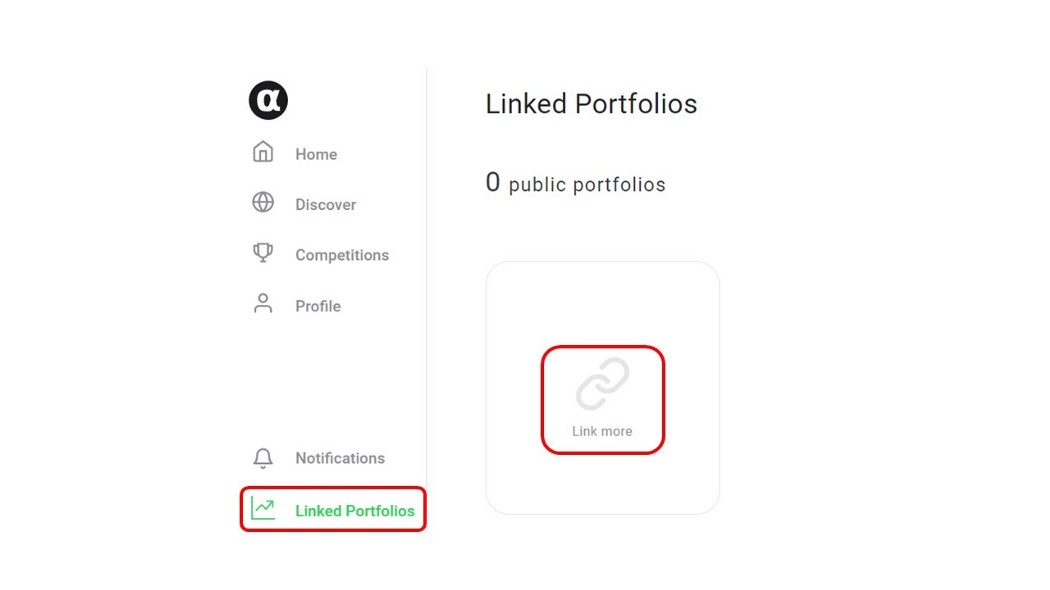Click the Profile person icon
The width and height of the screenshot is (1050, 590).
click(x=263, y=303)
